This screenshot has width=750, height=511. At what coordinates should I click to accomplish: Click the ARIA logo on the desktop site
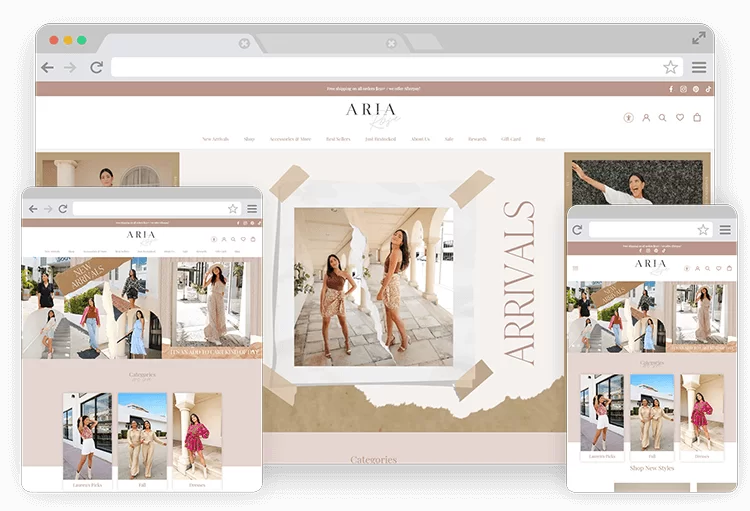point(371,114)
